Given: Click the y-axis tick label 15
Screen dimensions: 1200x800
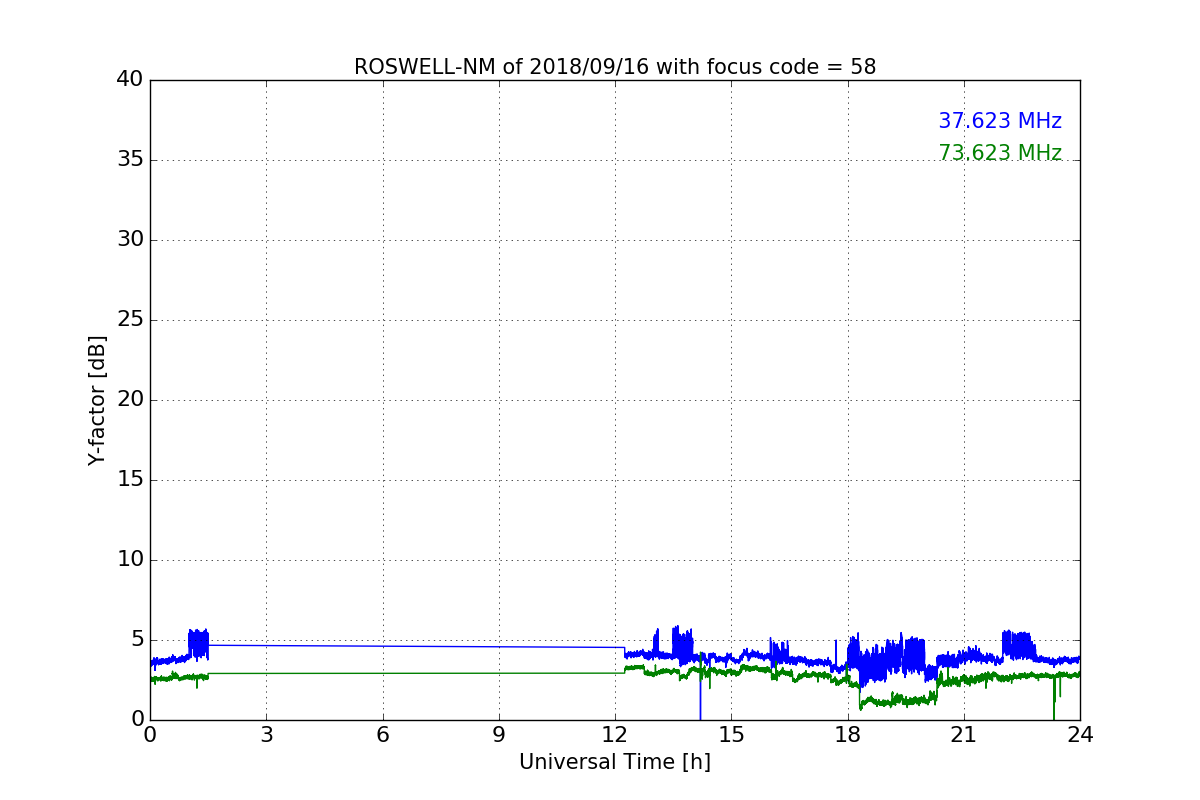Looking at the screenshot, I should 130,480.
